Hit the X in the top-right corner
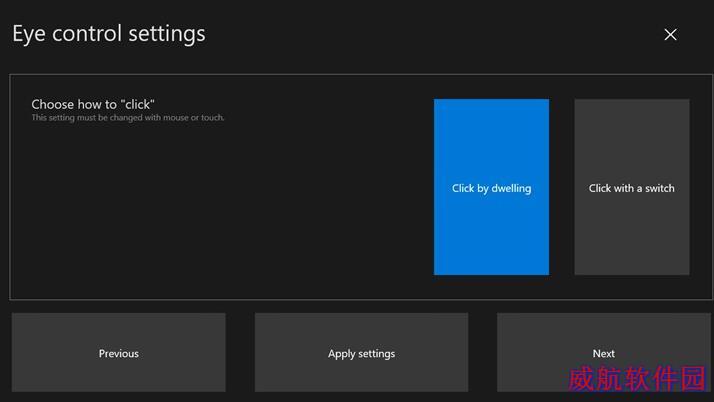 click(670, 35)
